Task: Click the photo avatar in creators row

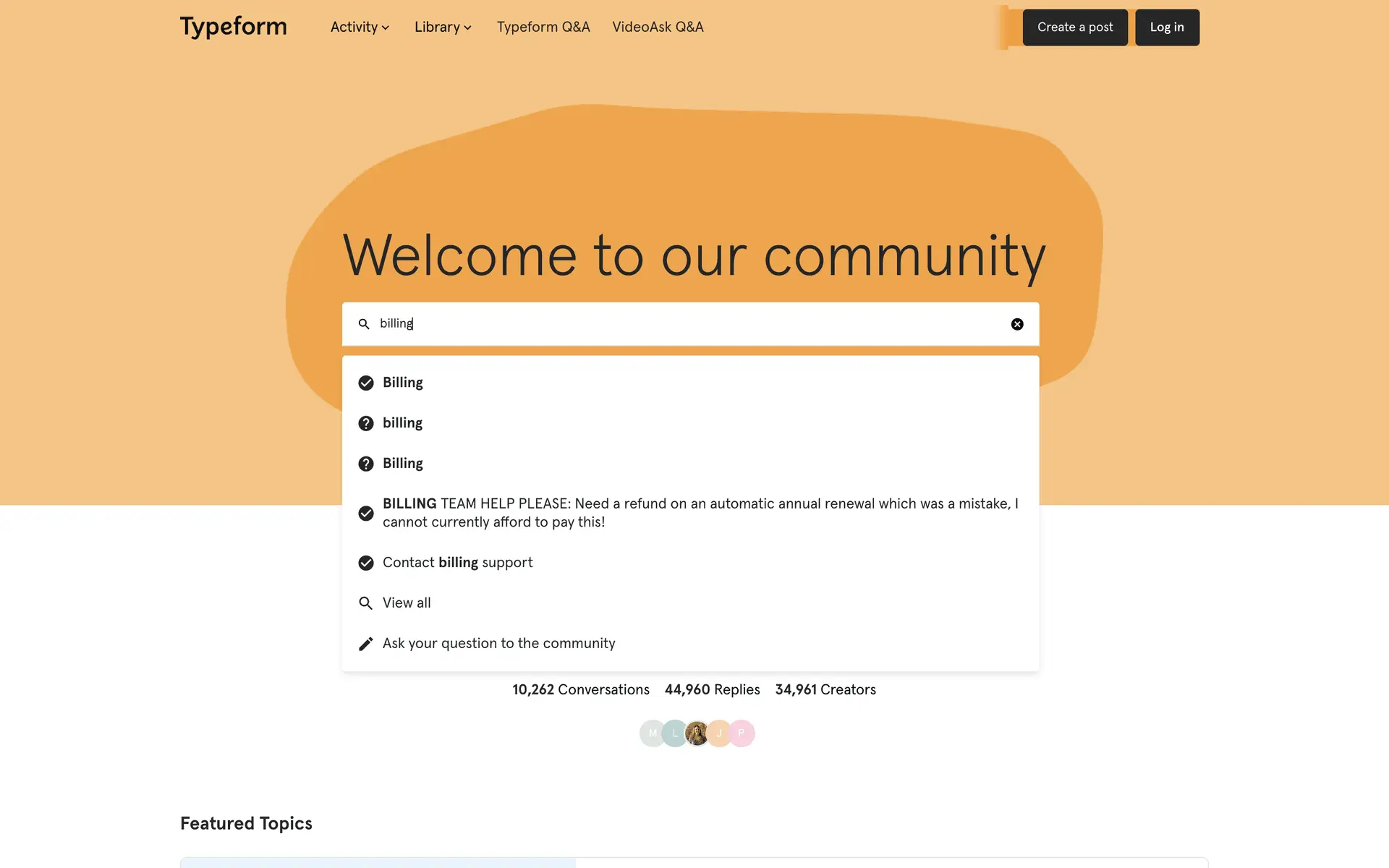Action: click(x=697, y=733)
